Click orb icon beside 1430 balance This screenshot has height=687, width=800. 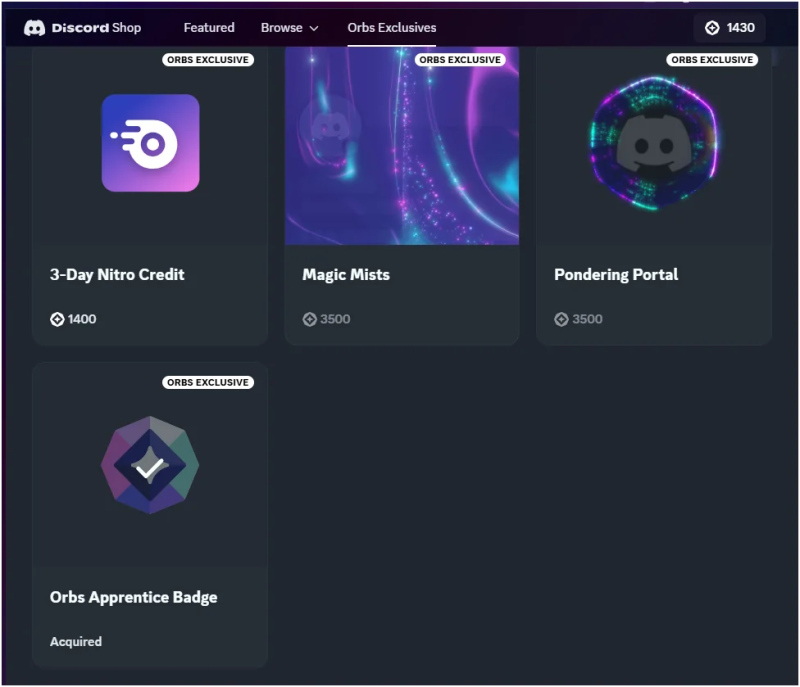712,28
